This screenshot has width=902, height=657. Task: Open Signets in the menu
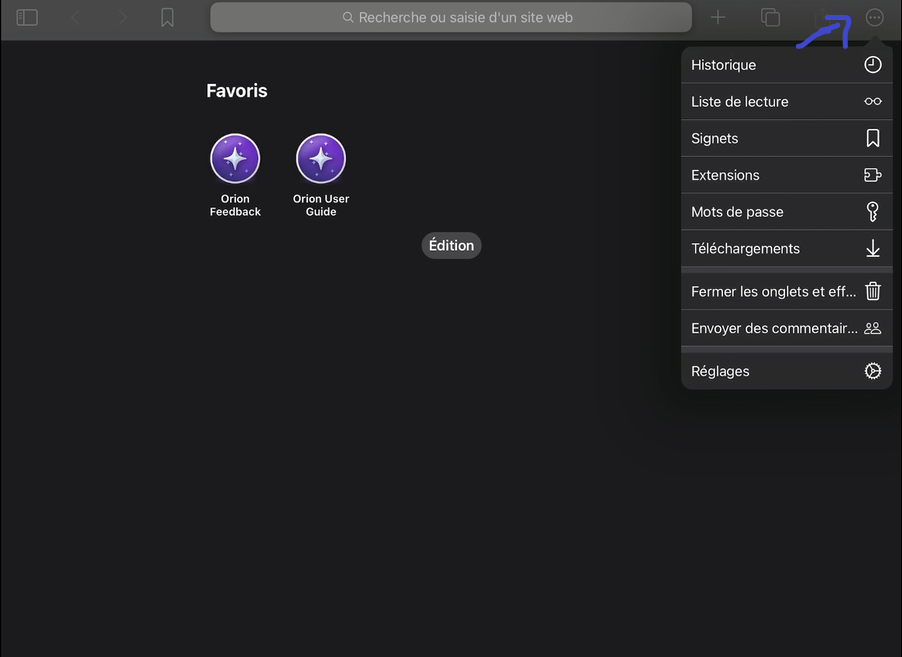click(786, 138)
